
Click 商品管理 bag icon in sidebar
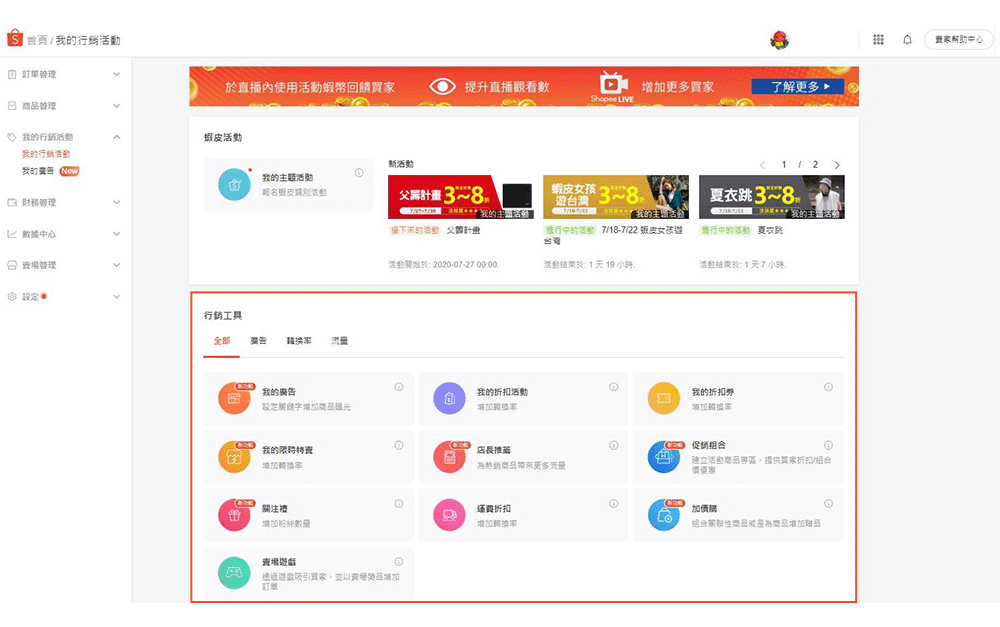[x=11, y=106]
